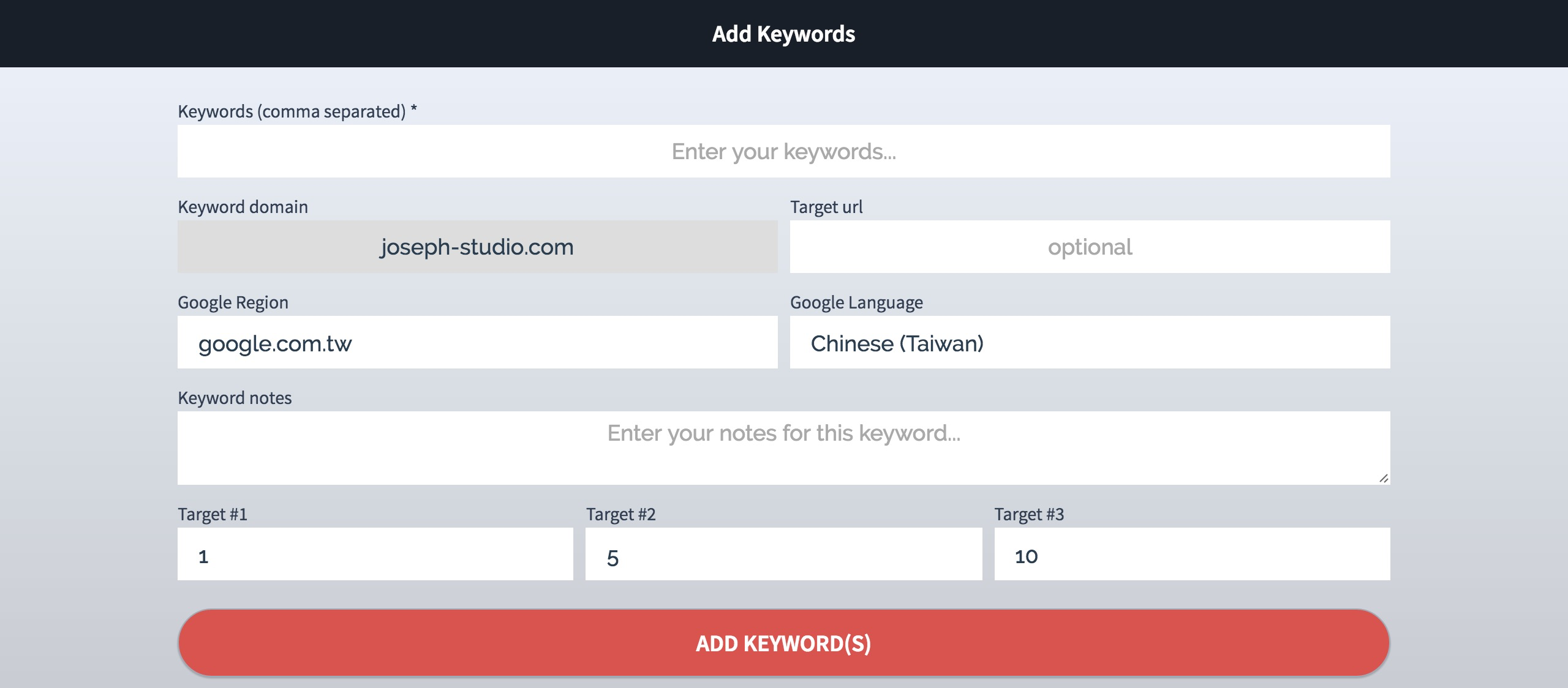The image size is (1568, 688).
Task: Click the Add Keywords header title
Action: (783, 34)
